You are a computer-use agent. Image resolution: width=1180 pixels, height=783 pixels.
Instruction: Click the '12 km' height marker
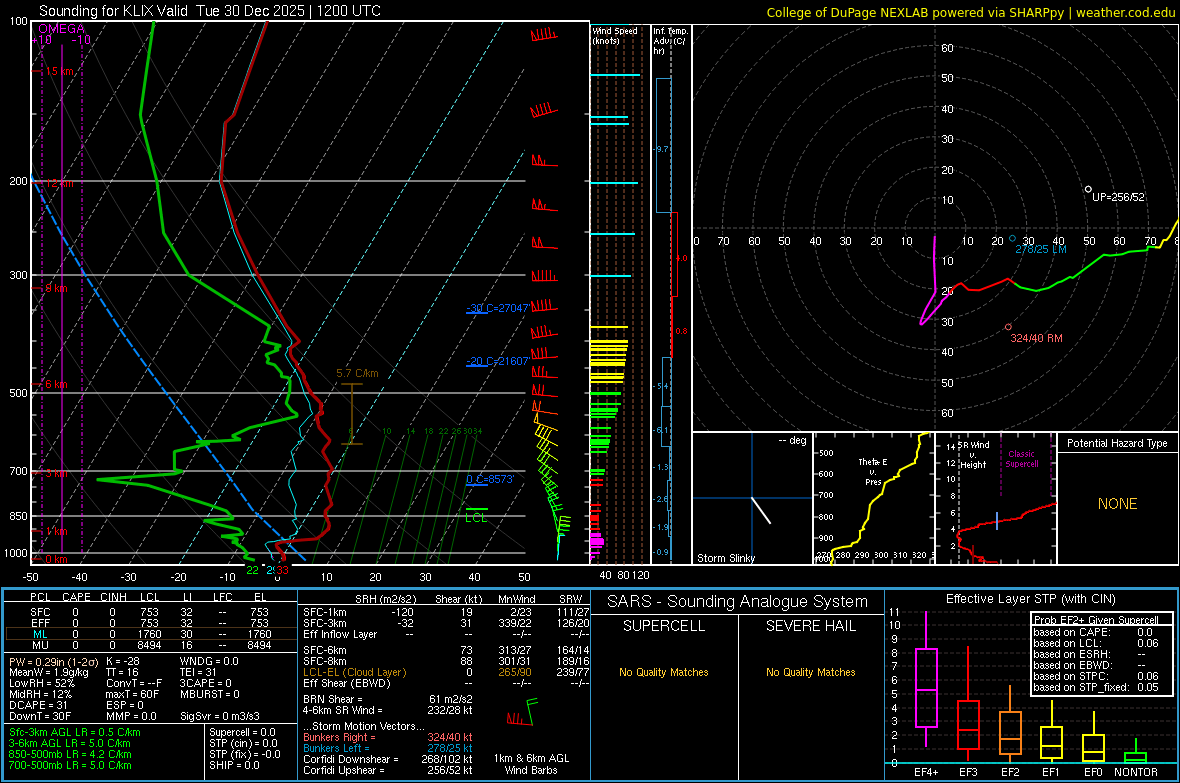tap(60, 183)
